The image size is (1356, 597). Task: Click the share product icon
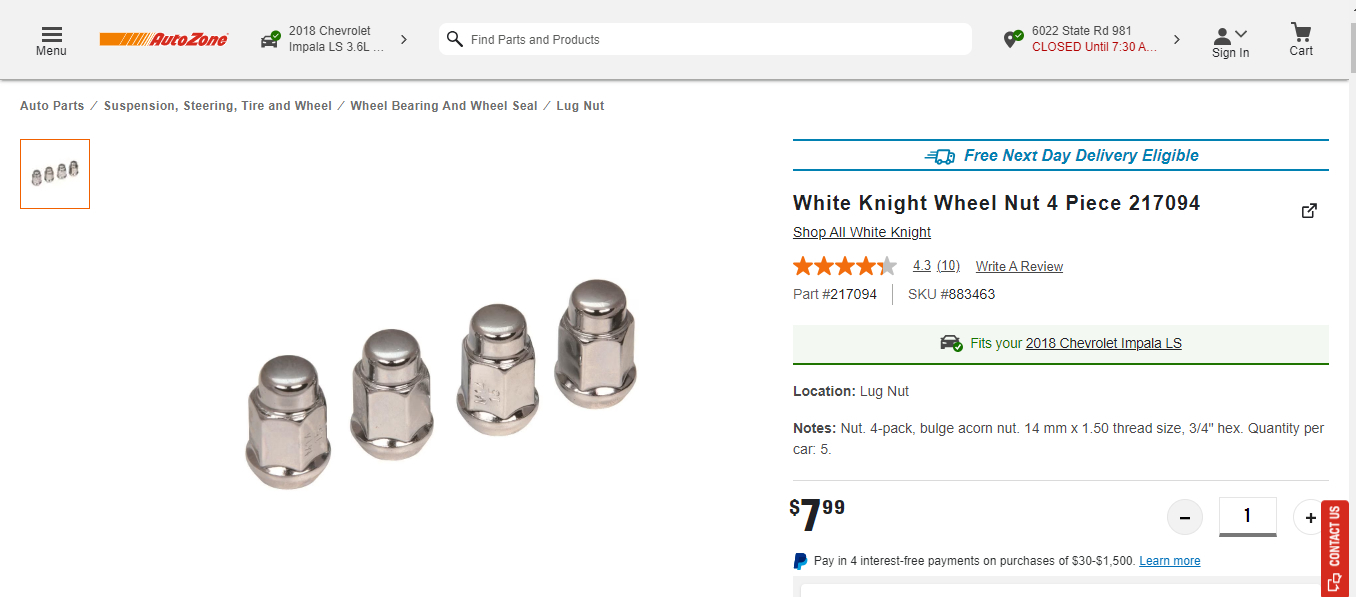tap(1309, 211)
